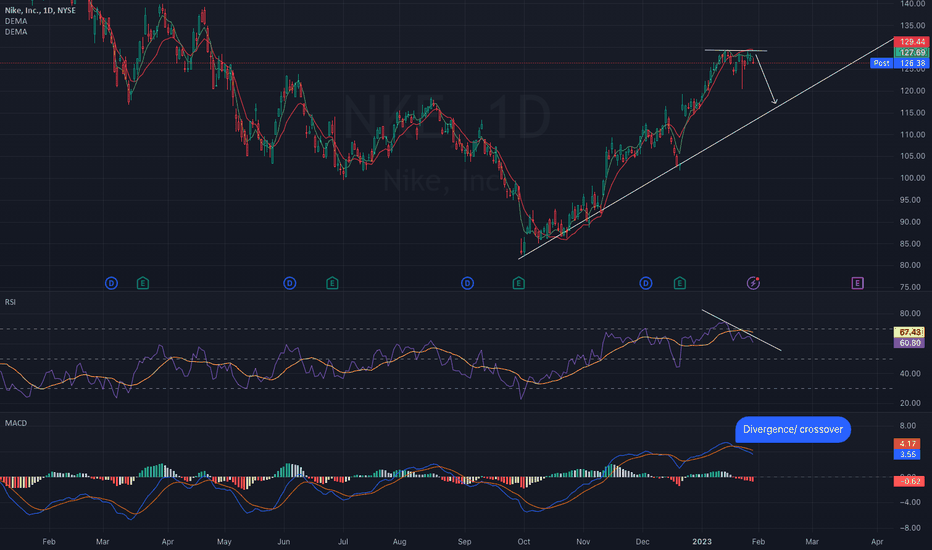The width and height of the screenshot is (932, 550).
Task: Click the -8.00 label on the MACD scale
Action: pyautogui.click(x=909, y=527)
